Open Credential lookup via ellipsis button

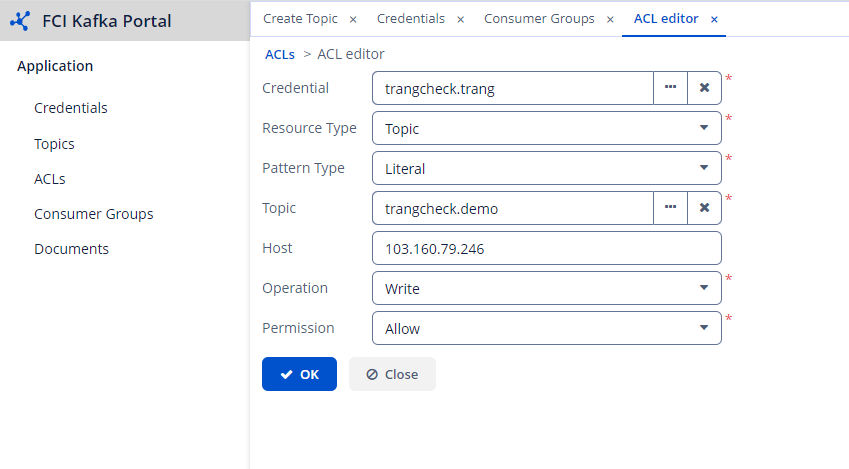click(x=670, y=88)
